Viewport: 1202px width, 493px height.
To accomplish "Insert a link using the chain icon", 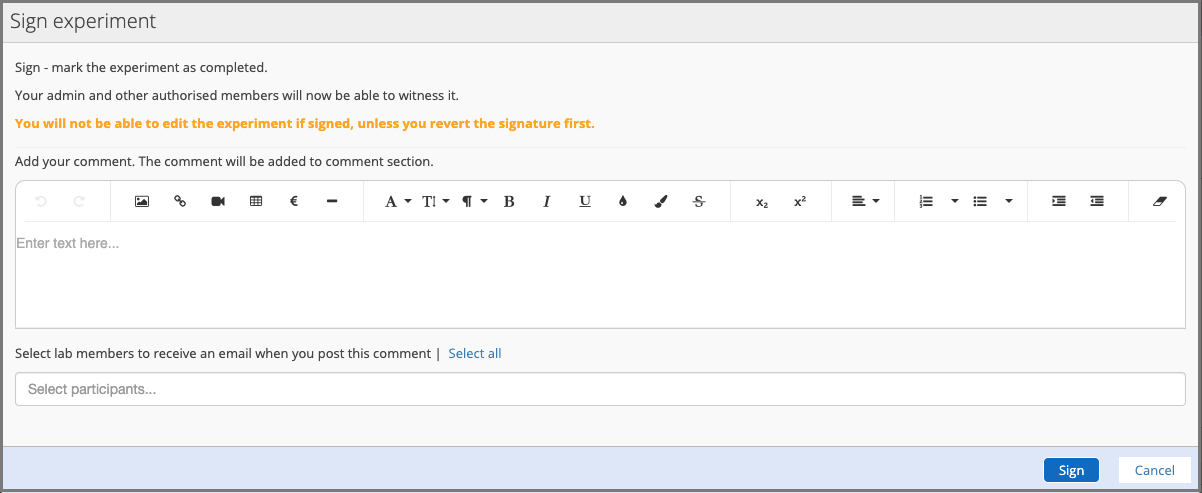I will [180, 201].
